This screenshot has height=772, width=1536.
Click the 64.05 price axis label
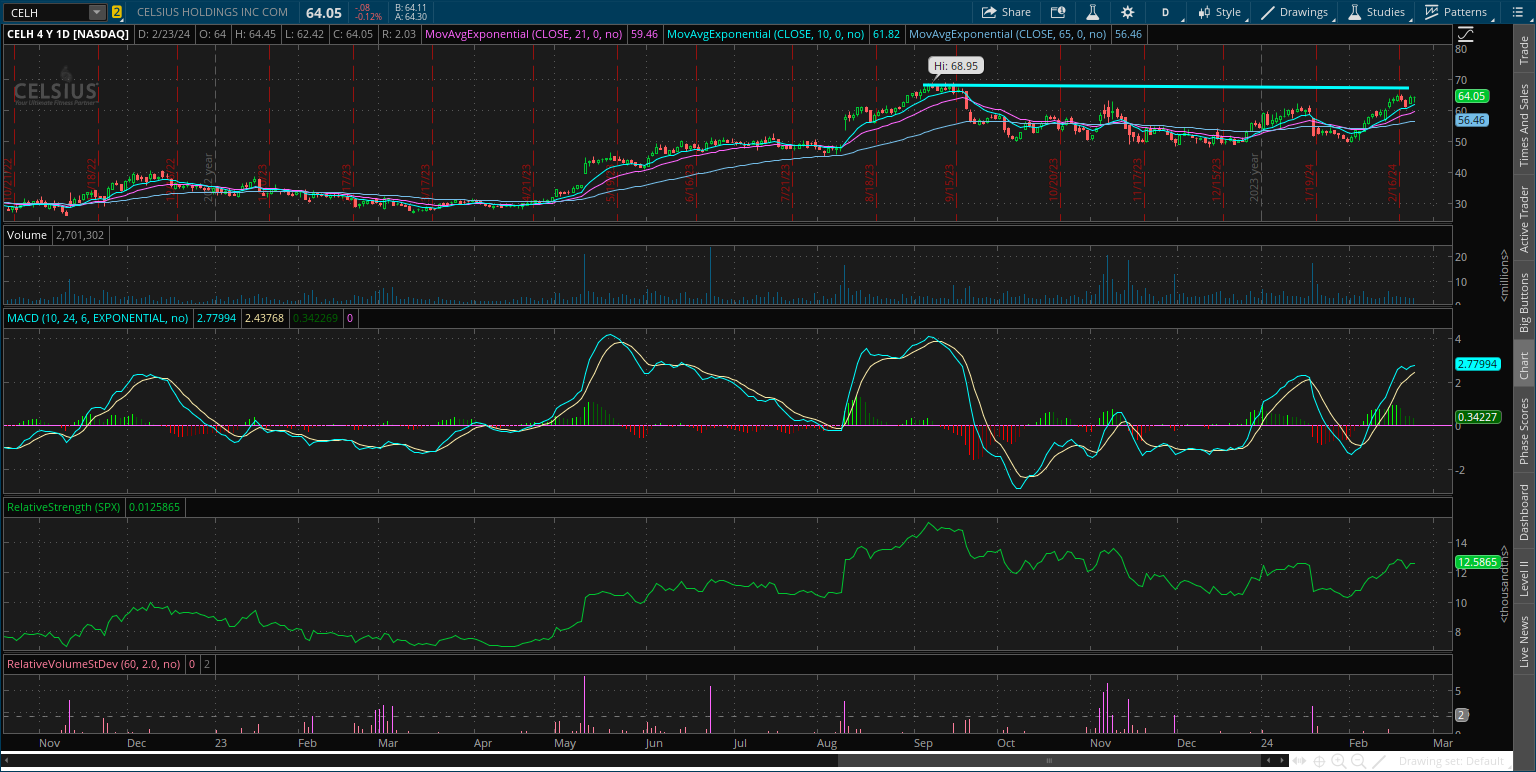[x=1472, y=96]
